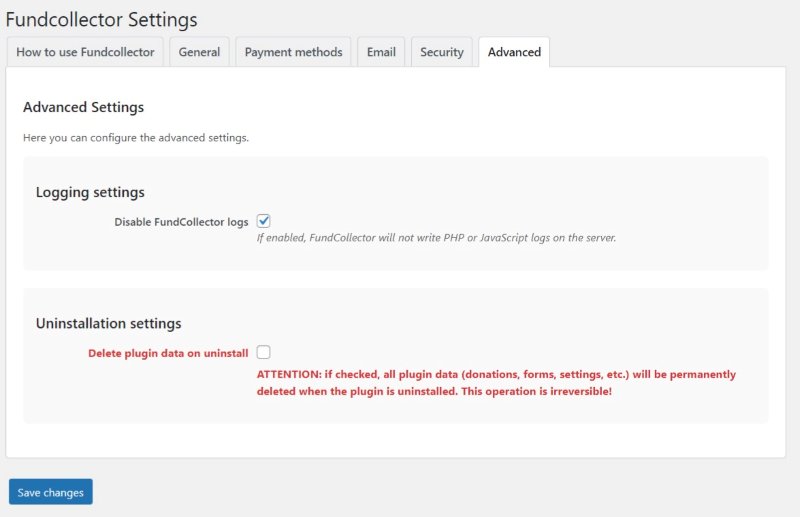Screen dimensions: 800x517
Task: Click the Logging settings heading
Action: pyautogui.click(x=90, y=192)
